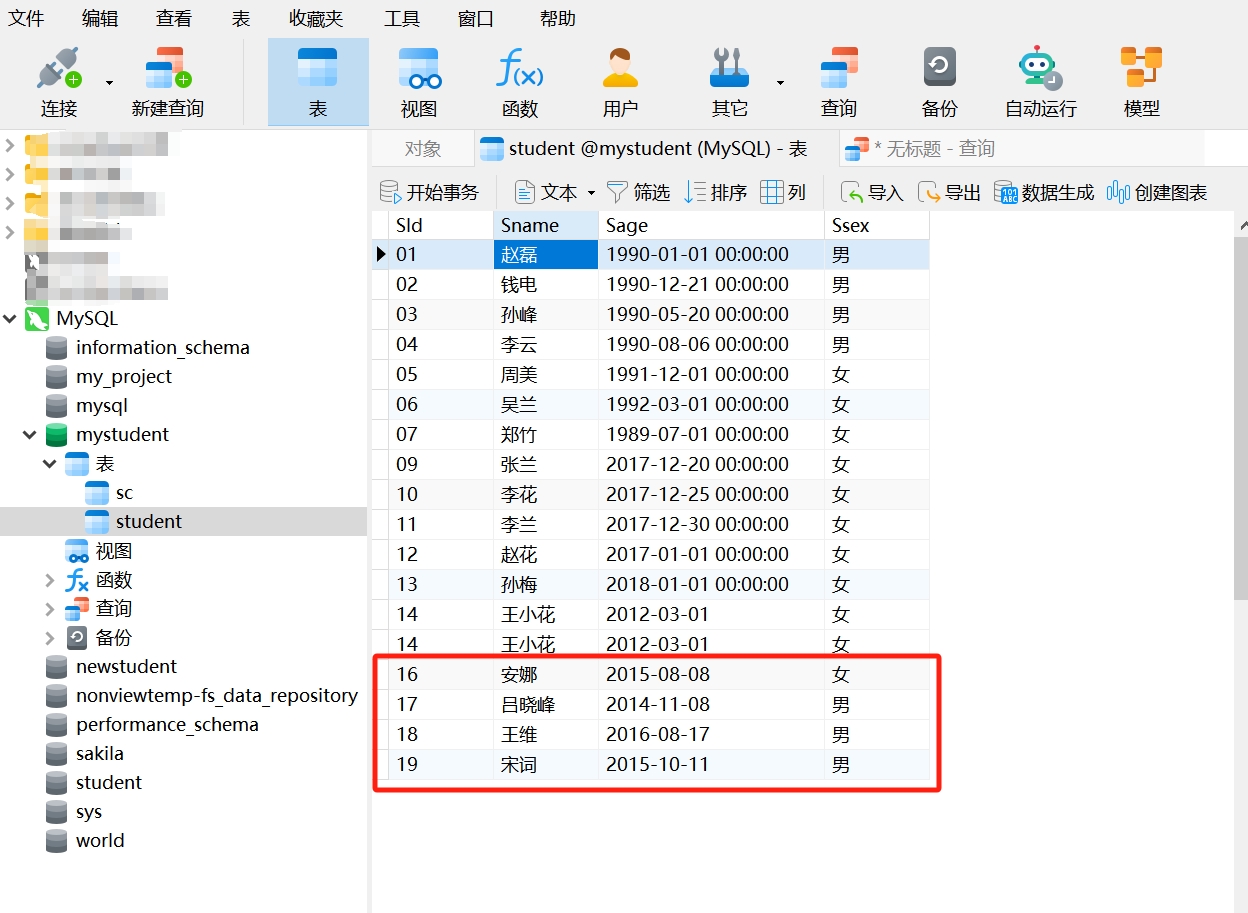Screen dimensions: 1248x913
Task: Open the 新建查询 (New Query) tool
Action: (166, 80)
